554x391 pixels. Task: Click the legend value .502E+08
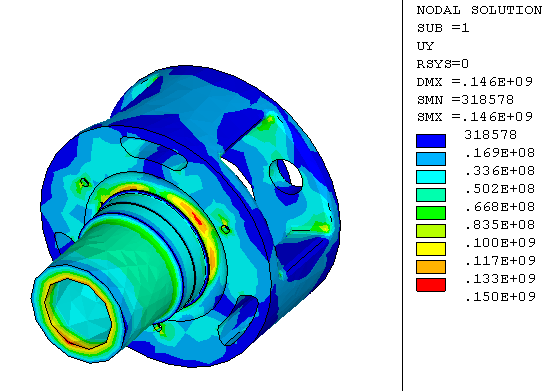pos(500,189)
